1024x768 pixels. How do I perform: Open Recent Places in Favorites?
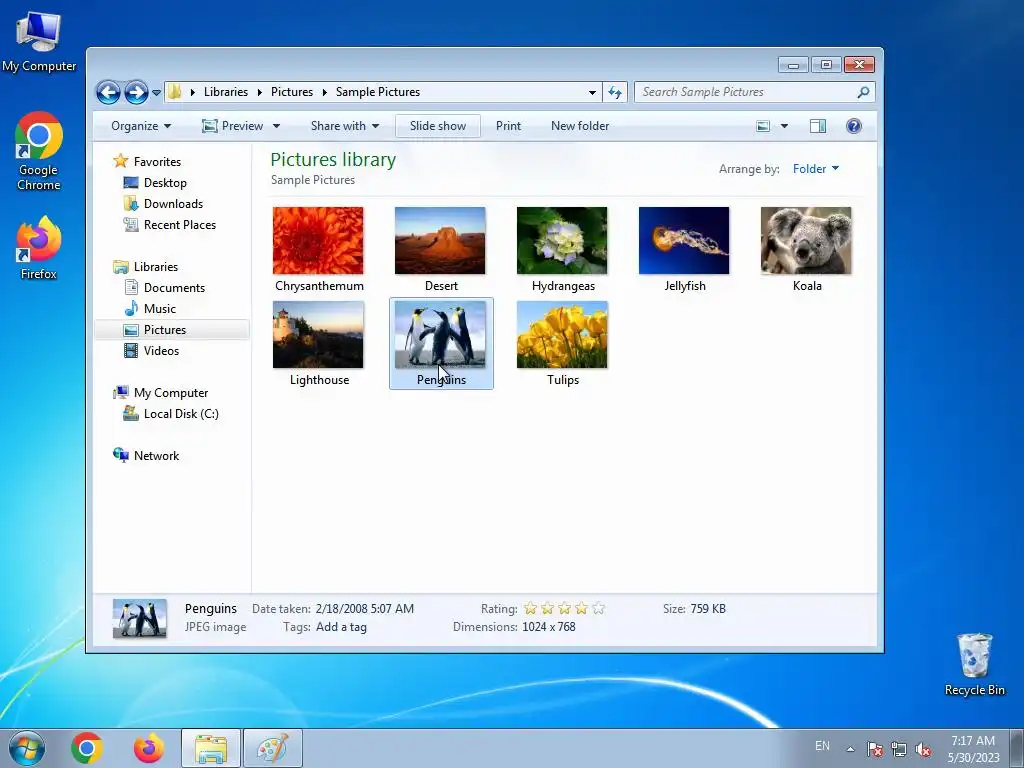[x=180, y=225]
